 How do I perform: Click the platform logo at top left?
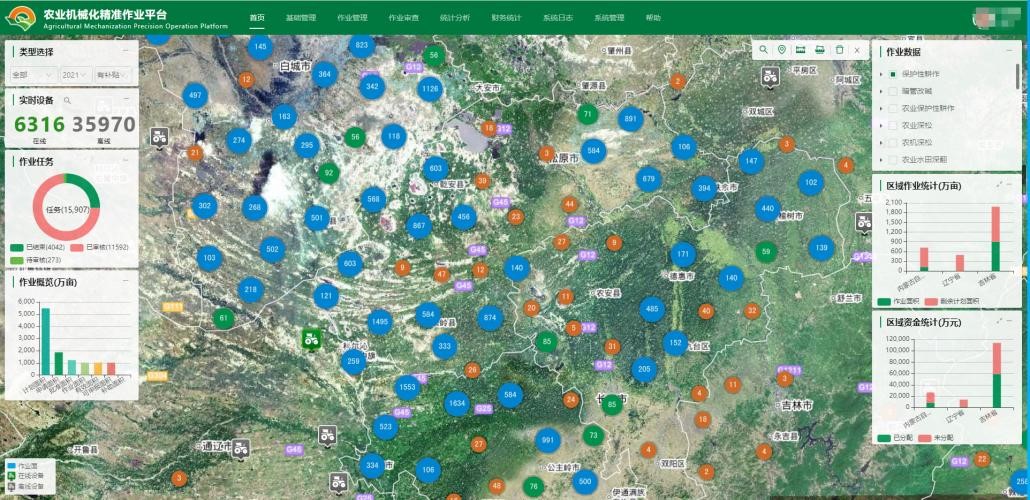click(20, 17)
